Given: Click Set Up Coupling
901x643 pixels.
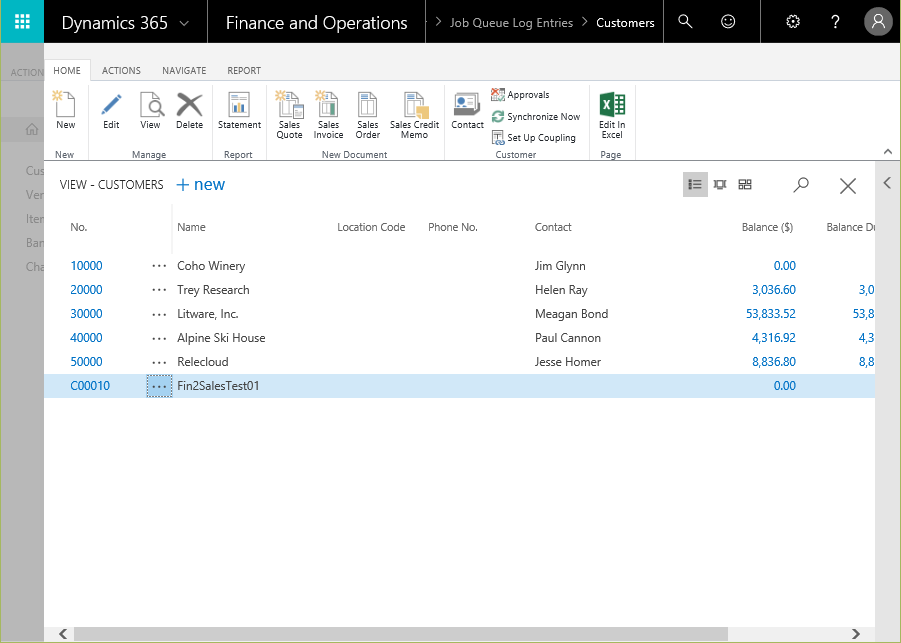Looking at the screenshot, I should (533, 138).
